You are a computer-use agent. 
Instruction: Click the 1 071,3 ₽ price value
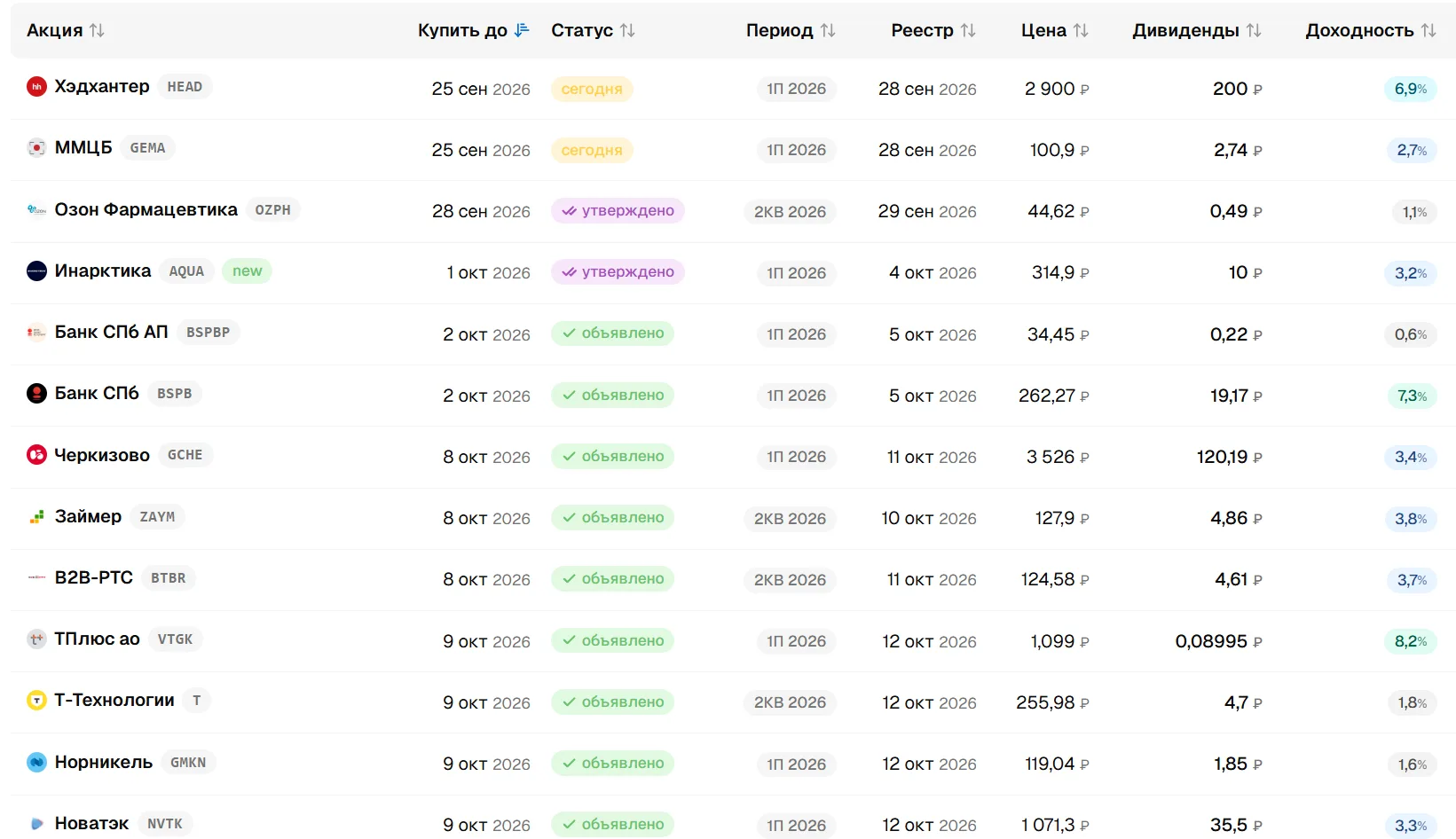1055,825
